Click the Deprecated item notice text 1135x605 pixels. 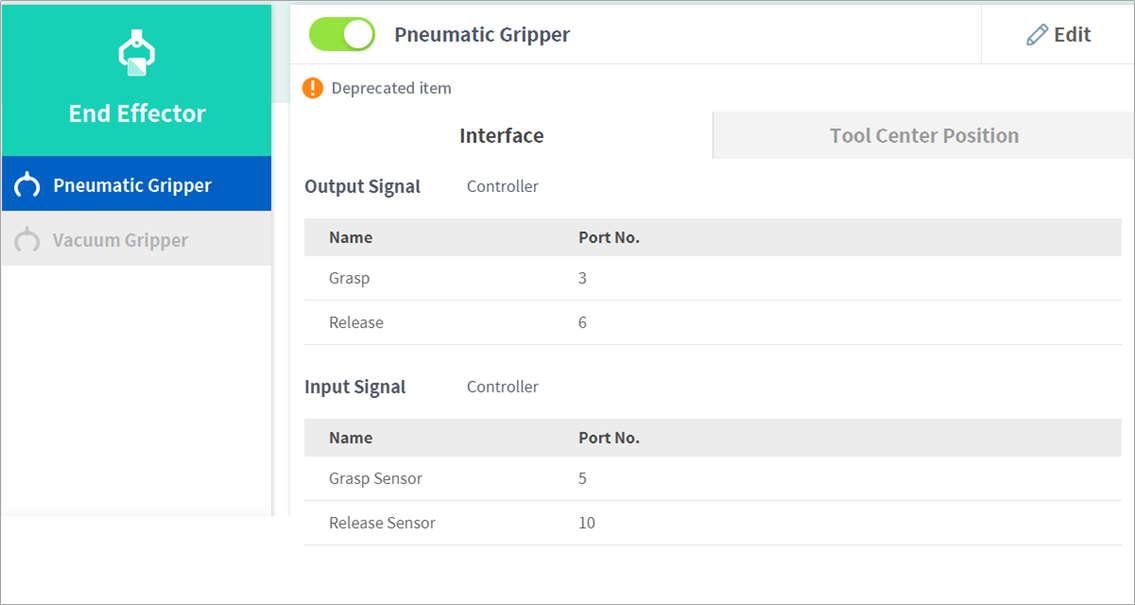pyautogui.click(x=391, y=88)
